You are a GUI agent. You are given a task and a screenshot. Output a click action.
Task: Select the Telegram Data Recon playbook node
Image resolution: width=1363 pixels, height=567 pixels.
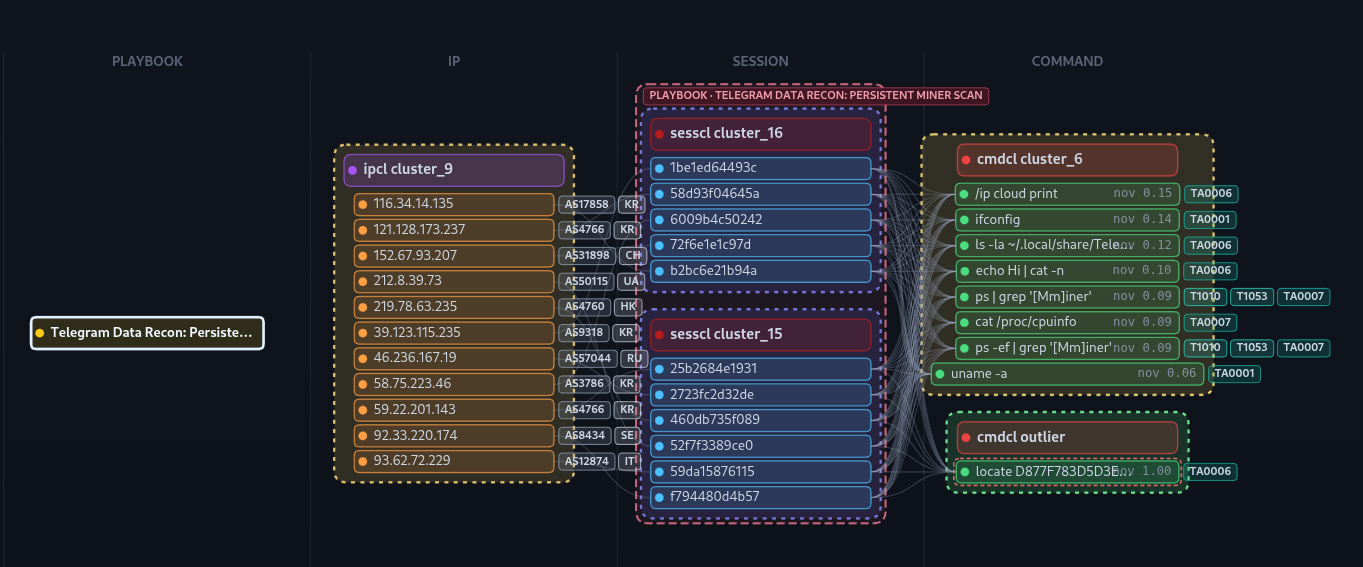point(148,333)
